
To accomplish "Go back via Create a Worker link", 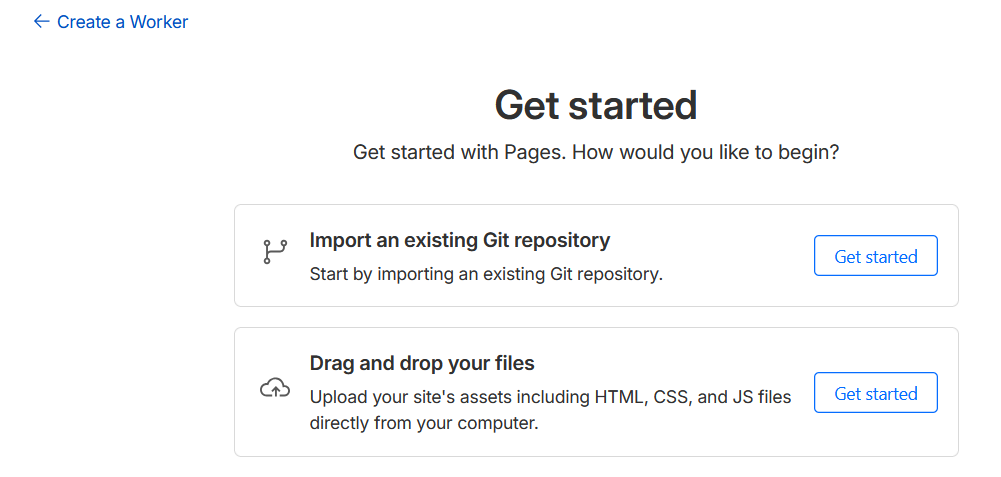I will click(x=122, y=21).
